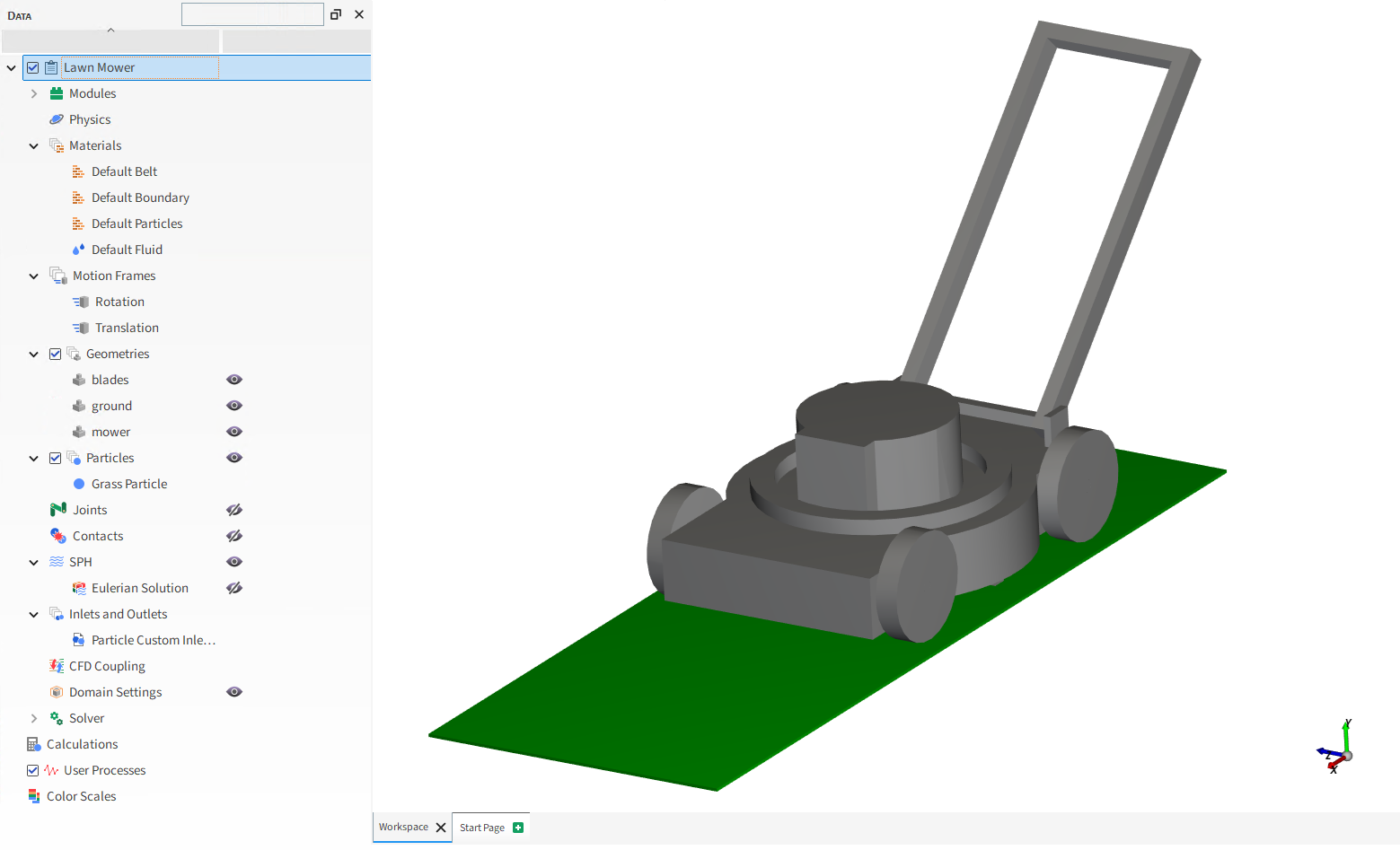Click the Joints icon

click(x=58, y=510)
